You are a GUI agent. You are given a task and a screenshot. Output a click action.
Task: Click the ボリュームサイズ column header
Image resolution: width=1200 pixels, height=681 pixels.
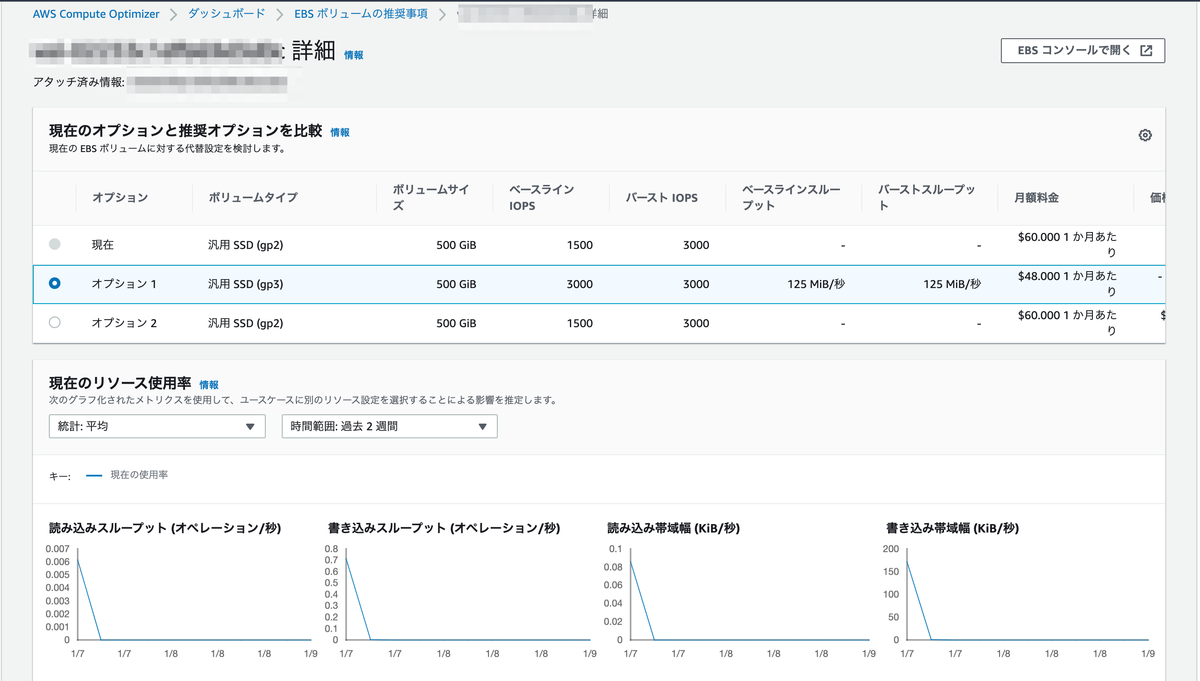point(430,198)
